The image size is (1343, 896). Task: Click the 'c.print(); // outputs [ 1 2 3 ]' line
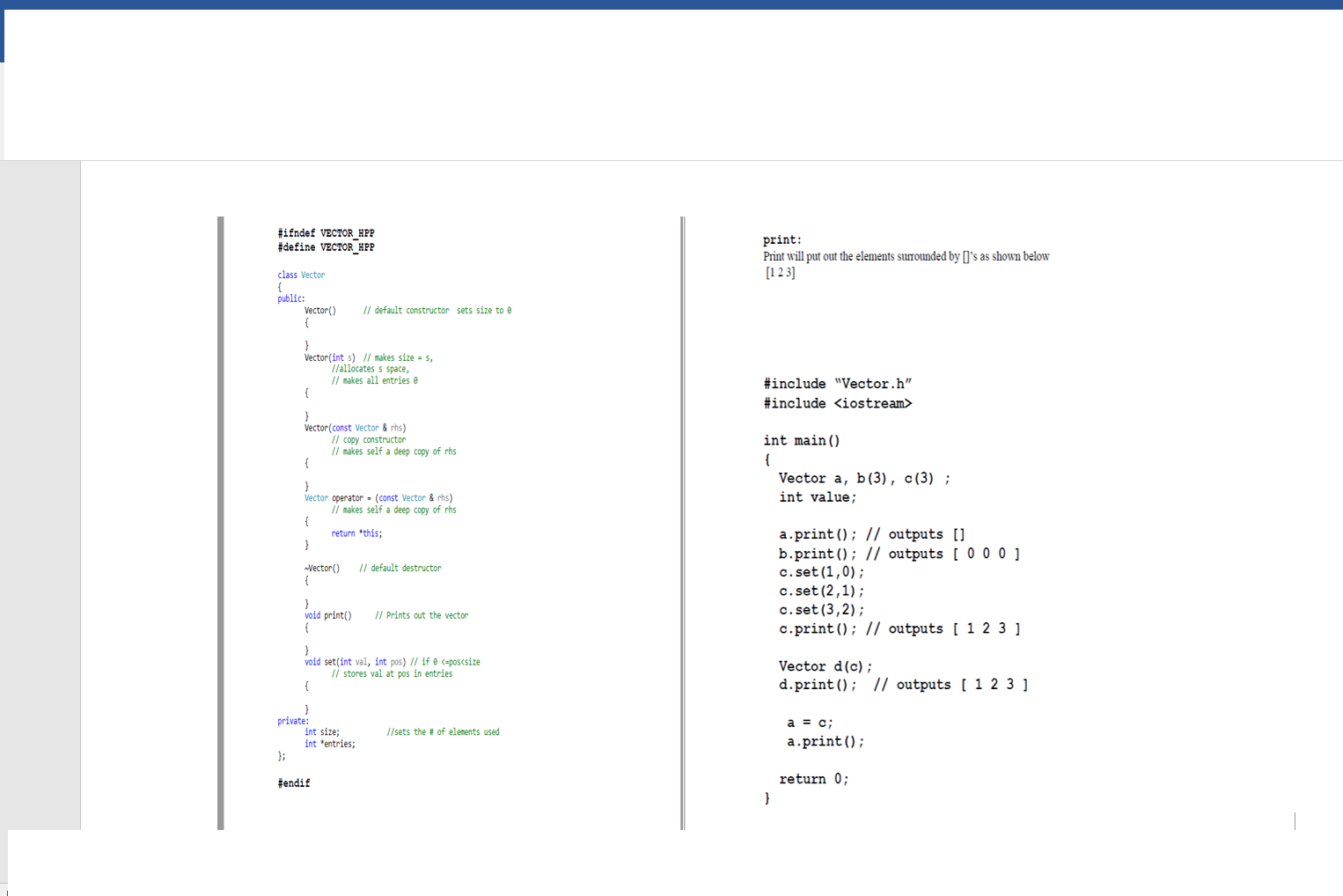(899, 628)
